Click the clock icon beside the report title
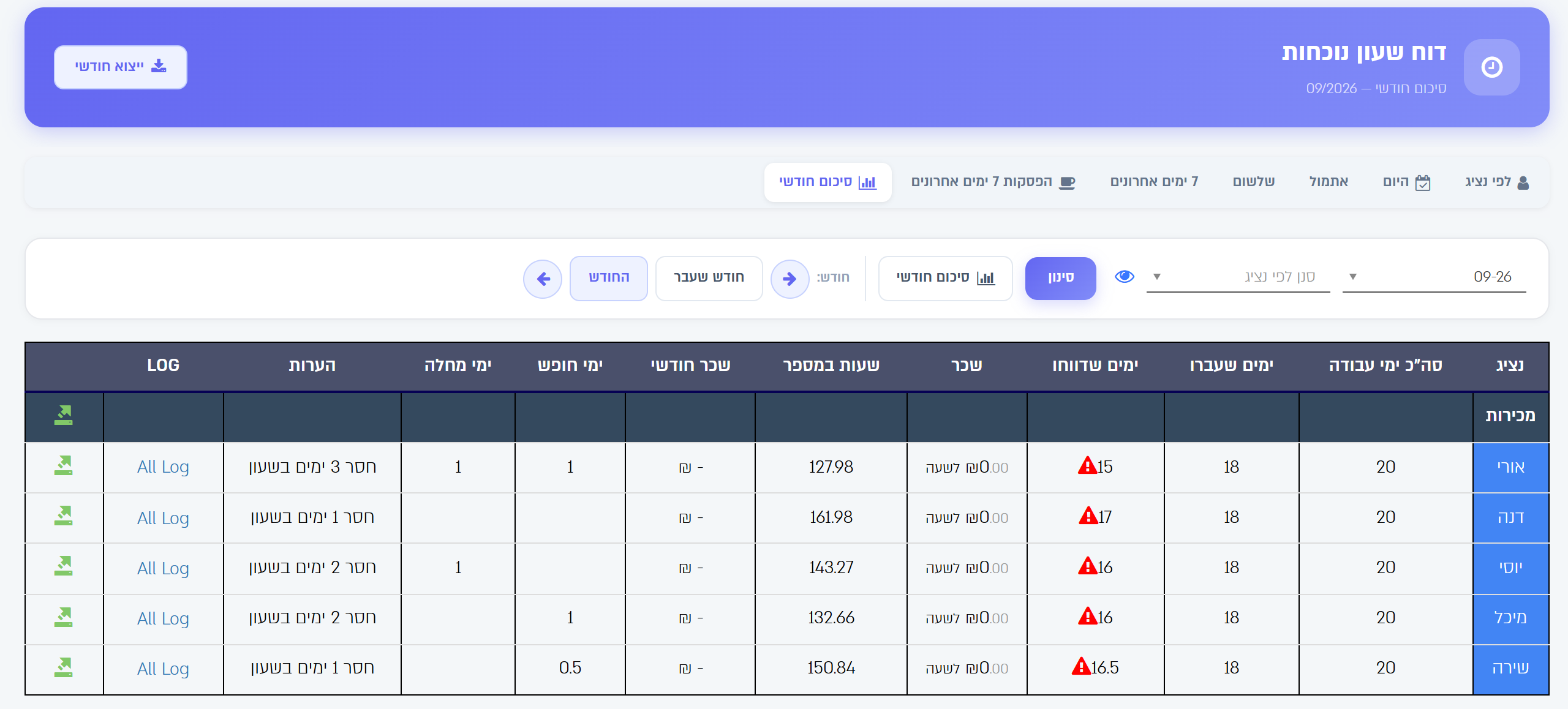The height and width of the screenshot is (709, 1568). [1491, 67]
